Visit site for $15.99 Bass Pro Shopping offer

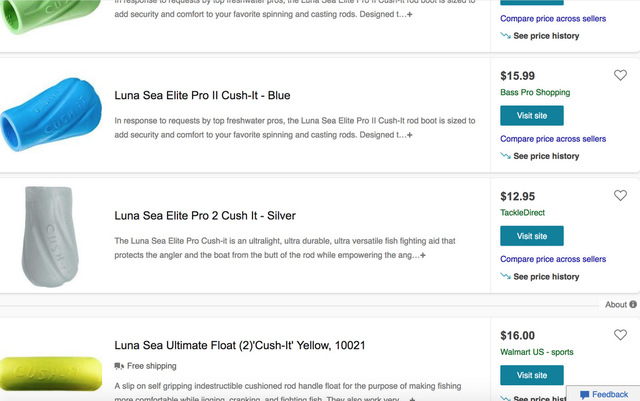coord(531,116)
